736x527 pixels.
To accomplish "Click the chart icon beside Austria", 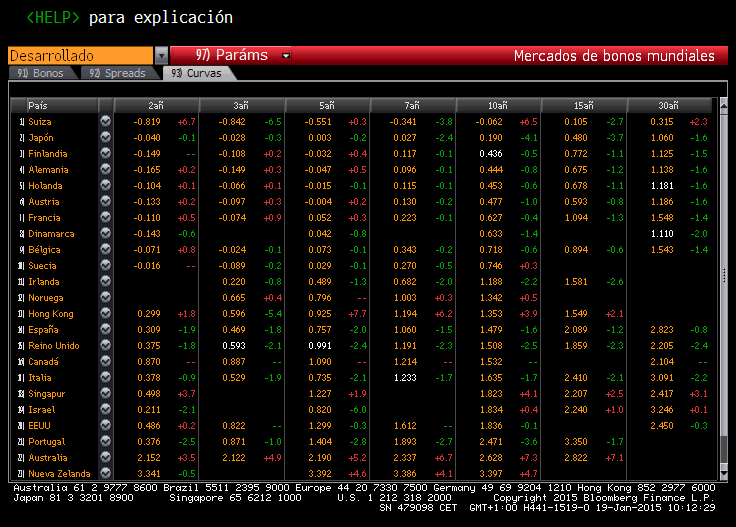I will pos(106,201).
